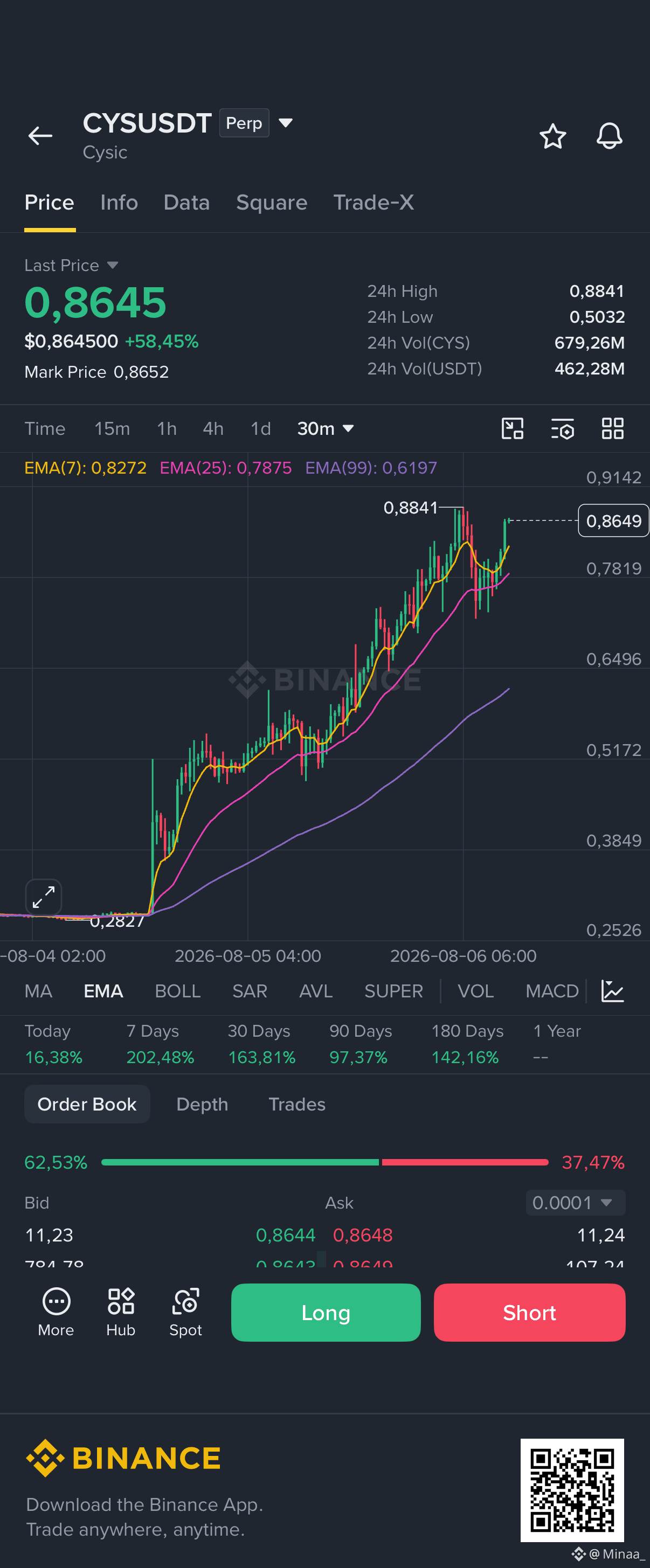Open the Trade-X tab
650x1568 pixels.
point(373,203)
